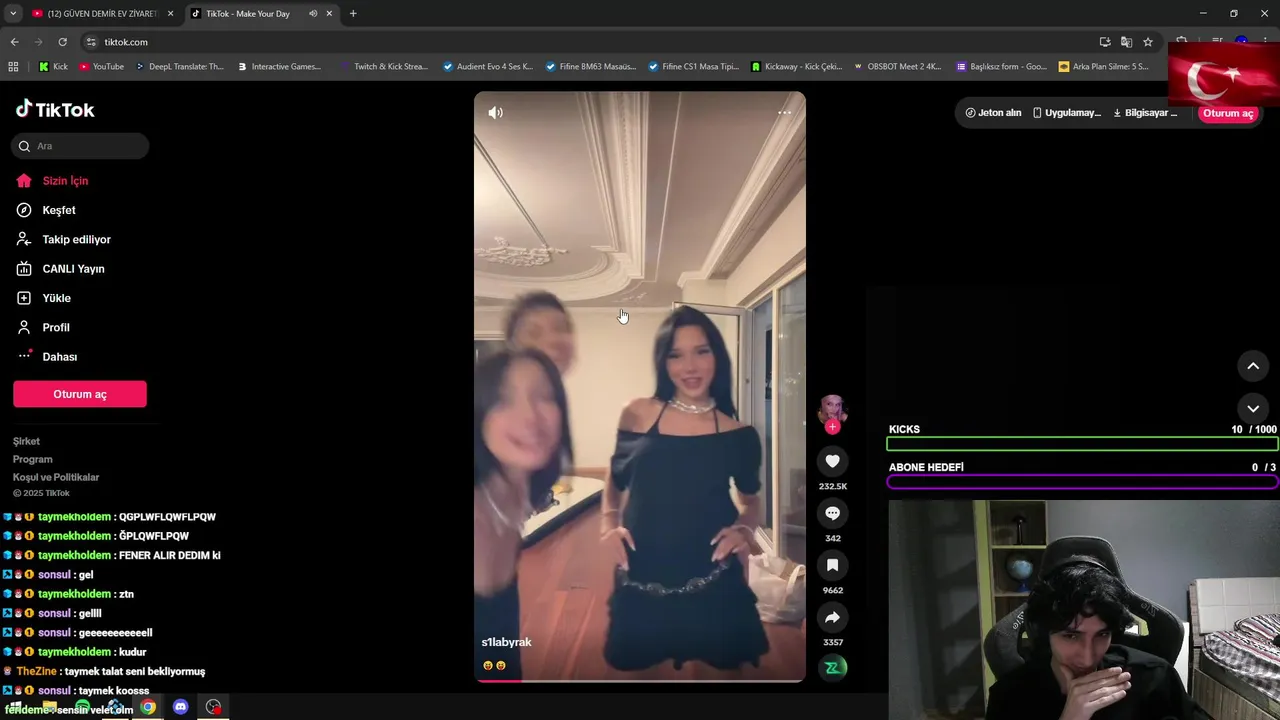This screenshot has width=1280, height=720.
Task: Open OBSBOT Meet 2 4K bookmark
Action: [897, 67]
